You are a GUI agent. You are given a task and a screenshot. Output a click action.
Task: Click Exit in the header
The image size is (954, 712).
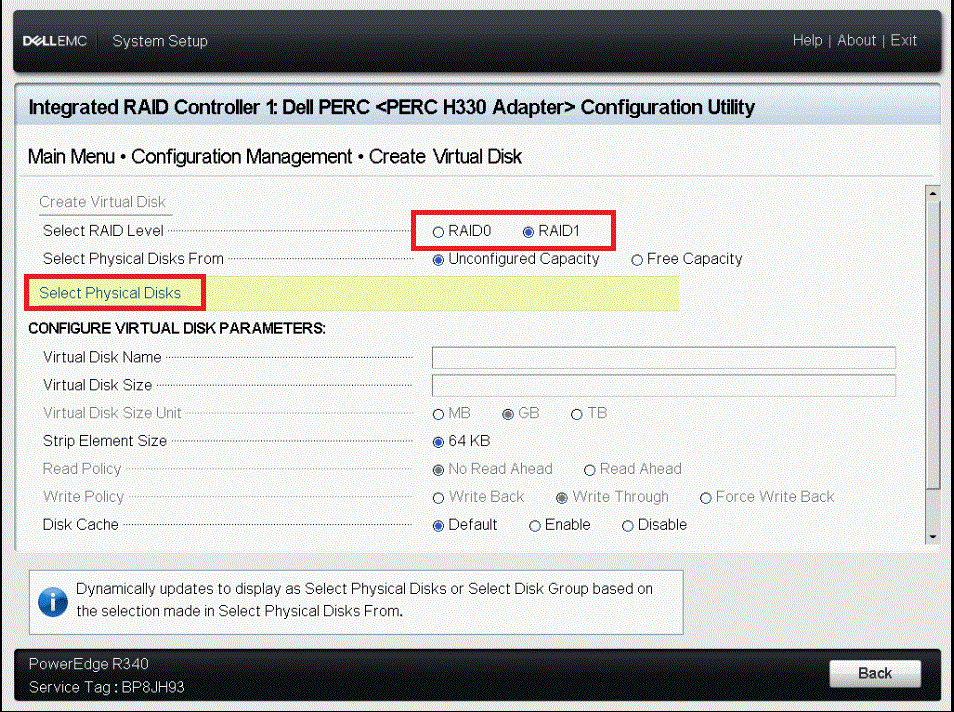(904, 40)
